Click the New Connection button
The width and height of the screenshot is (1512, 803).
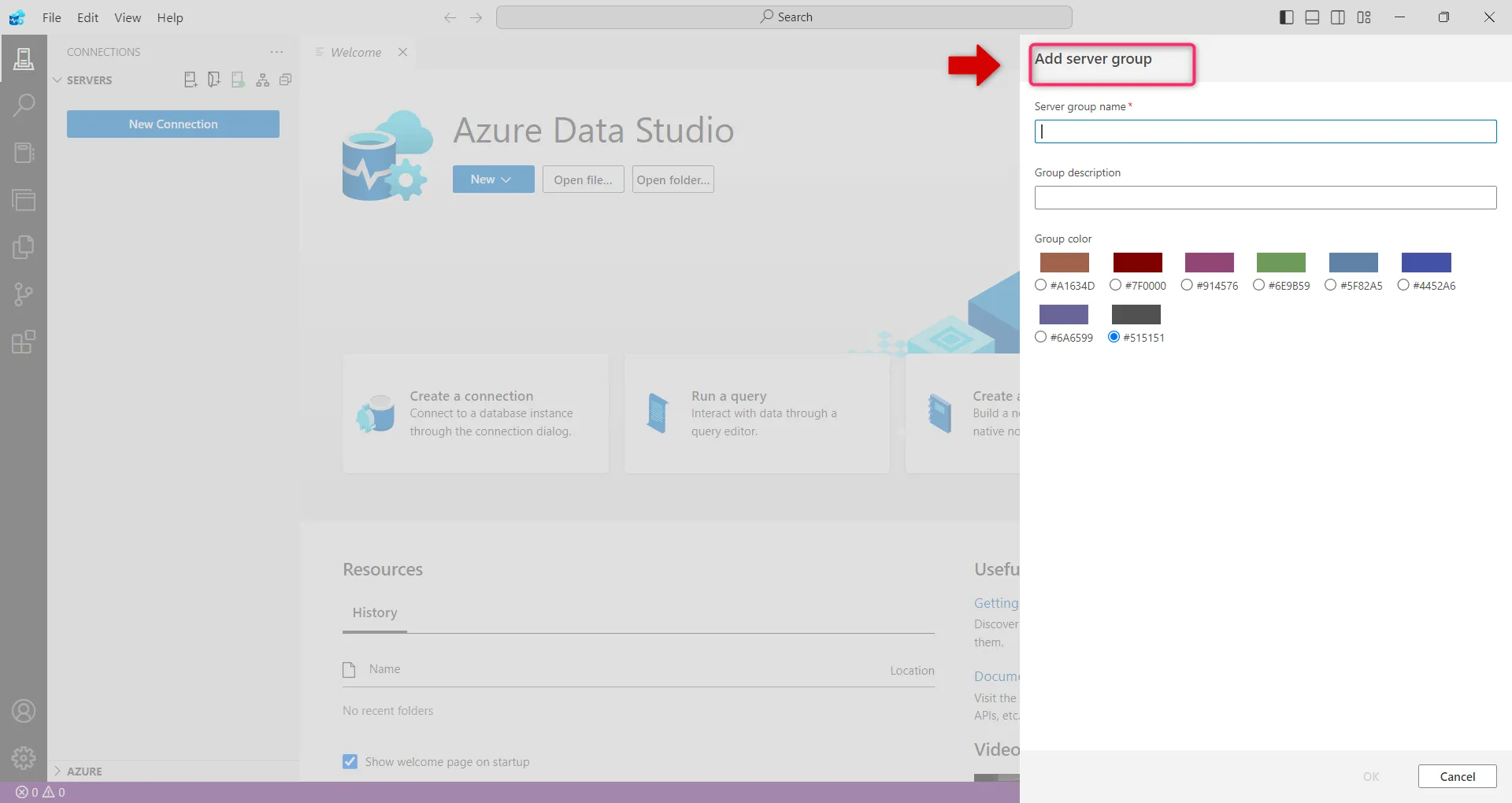pyautogui.click(x=173, y=124)
